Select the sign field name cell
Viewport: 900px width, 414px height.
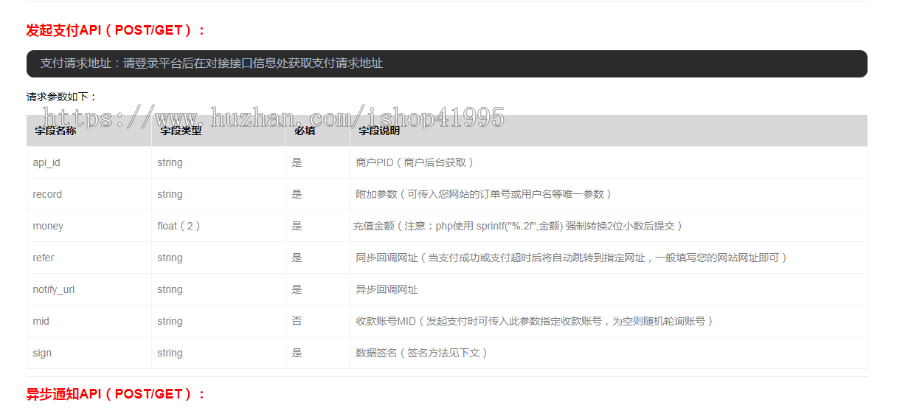pyautogui.click(x=42, y=353)
